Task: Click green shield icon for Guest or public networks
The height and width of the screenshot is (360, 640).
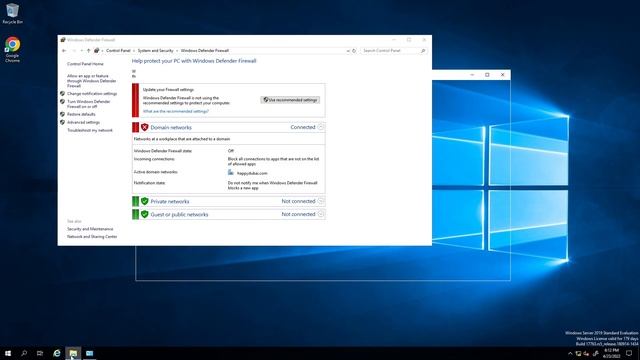Action: pyautogui.click(x=144, y=214)
